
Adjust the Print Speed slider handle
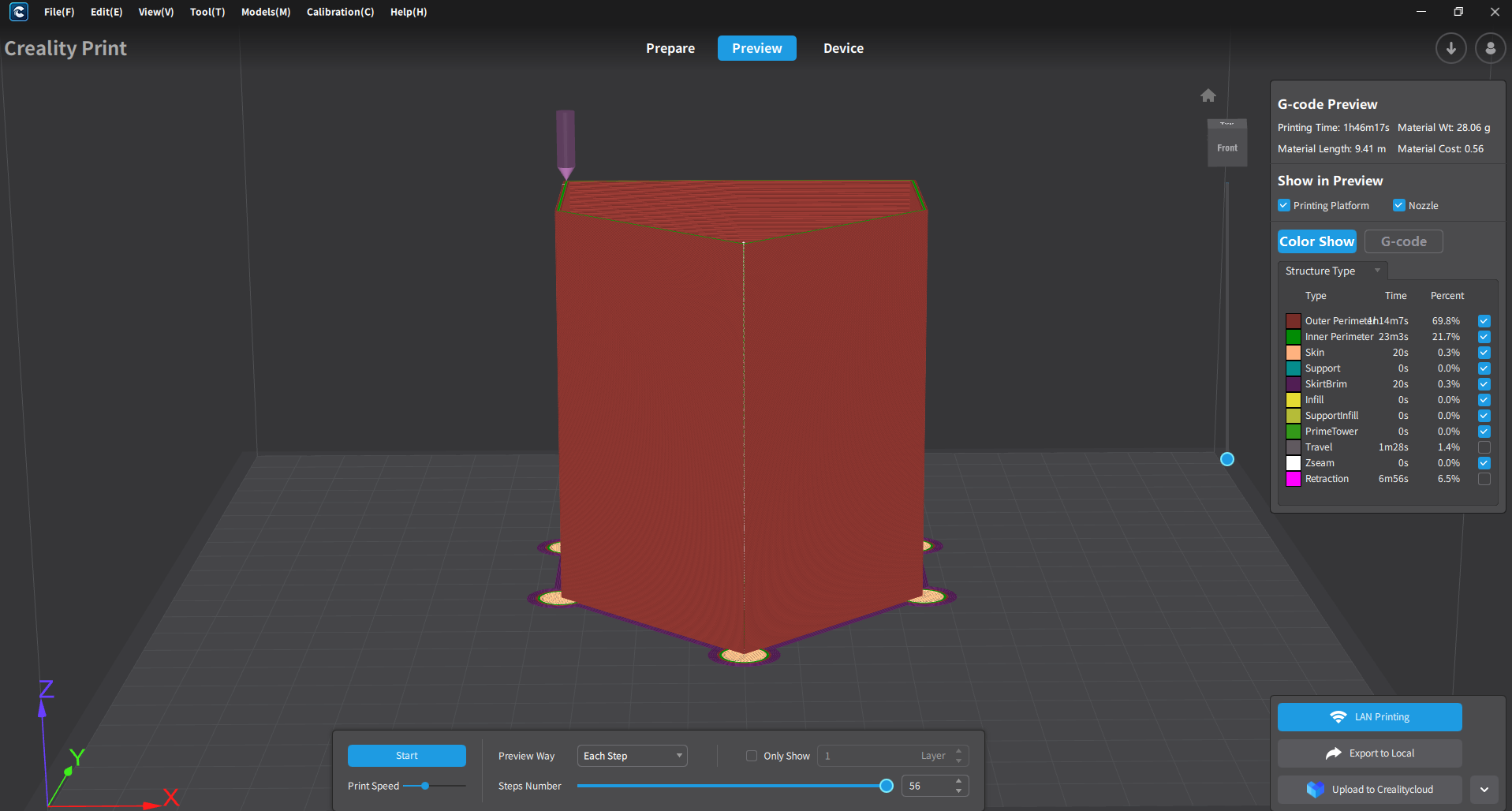(425, 786)
